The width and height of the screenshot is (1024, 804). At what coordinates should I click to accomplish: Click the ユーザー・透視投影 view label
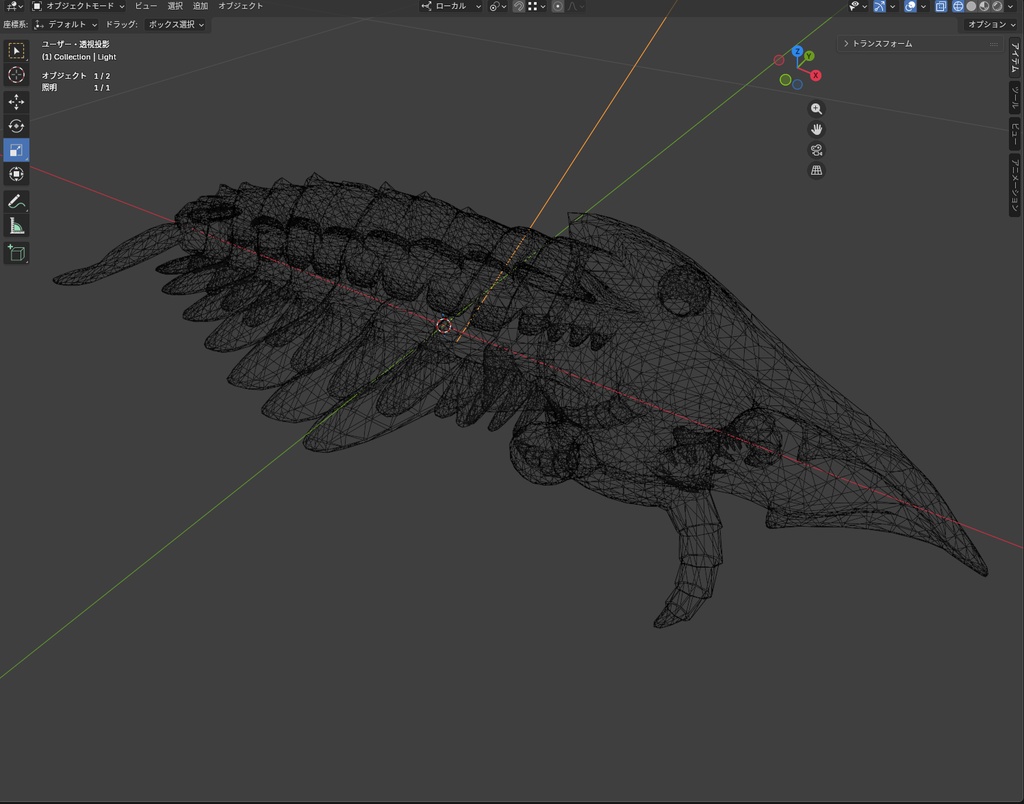point(76,44)
